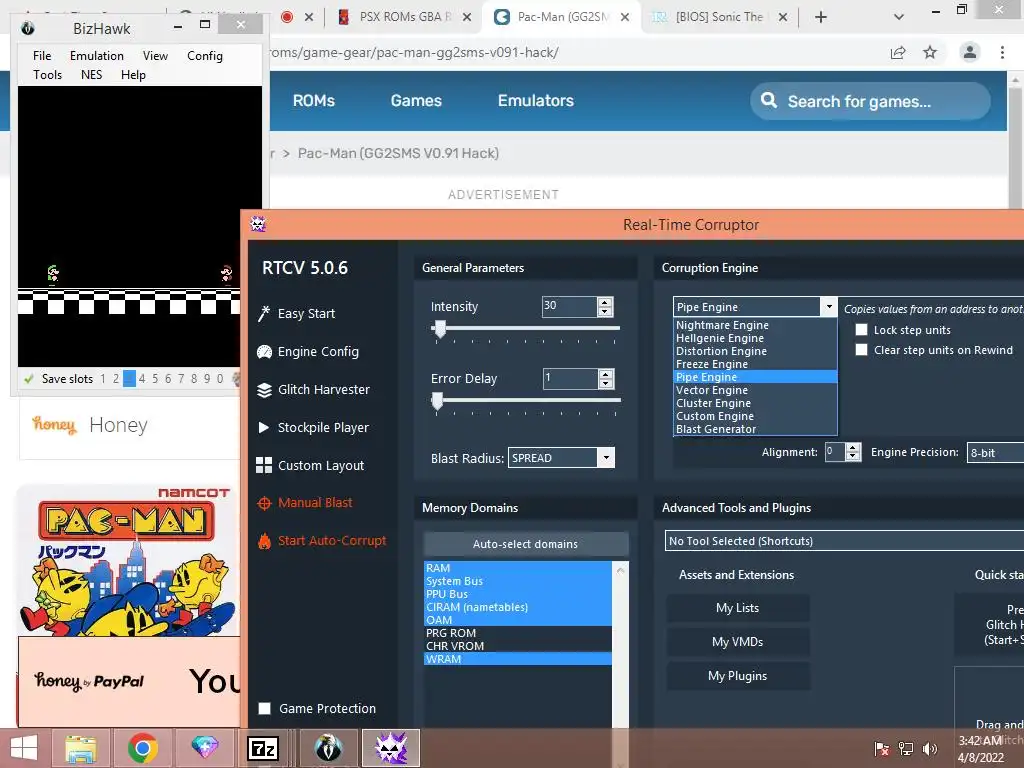This screenshot has height=768, width=1024.
Task: Select BizHawk save slot 4
Action: click(142, 379)
